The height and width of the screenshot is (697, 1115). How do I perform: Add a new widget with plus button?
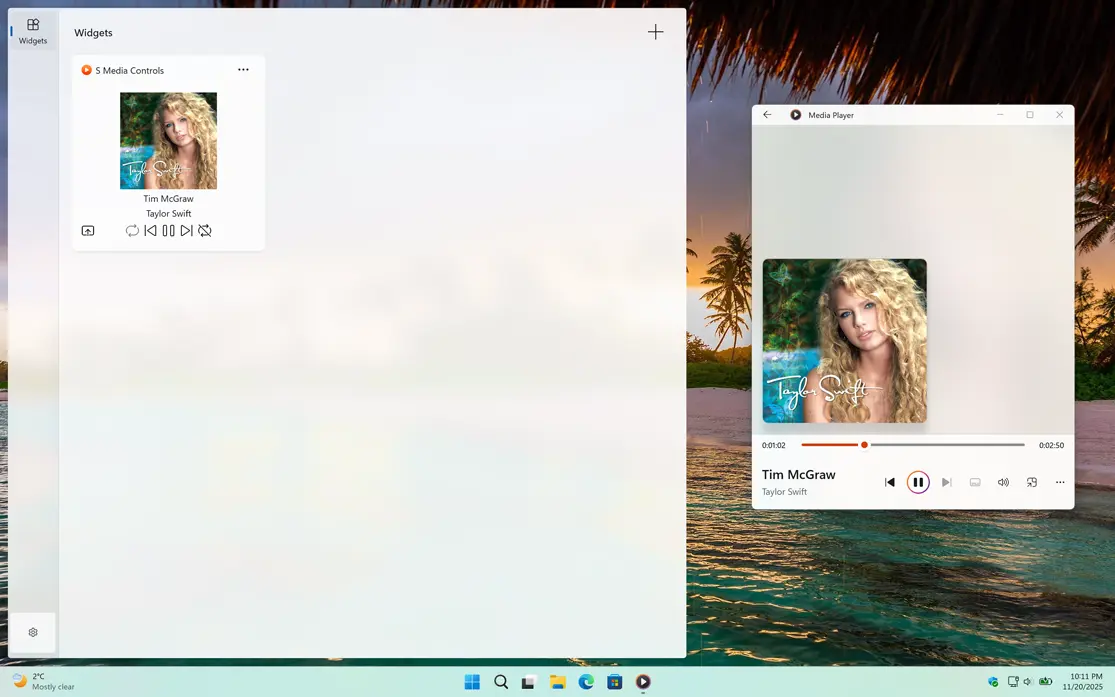tap(655, 32)
